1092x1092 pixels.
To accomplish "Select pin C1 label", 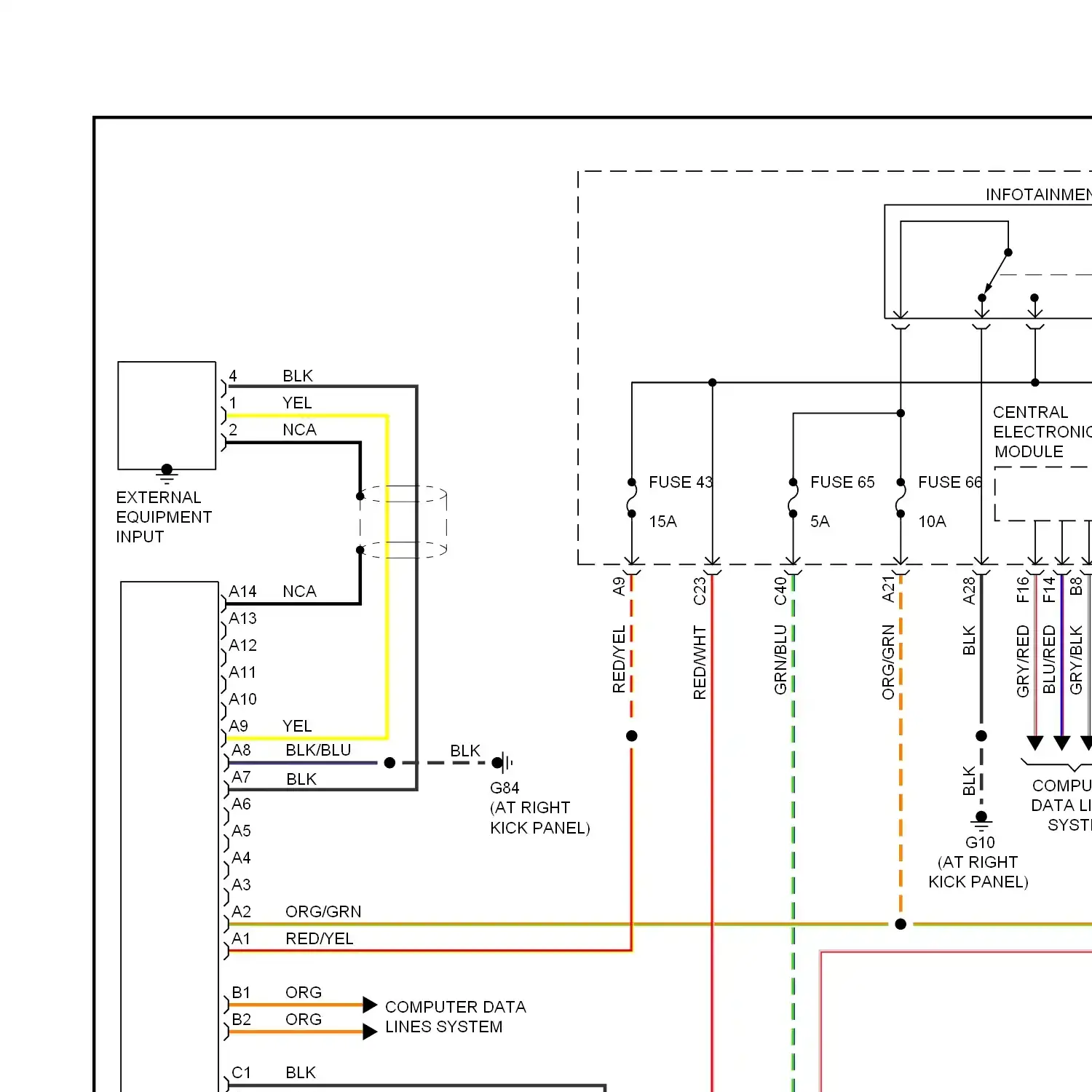I will (241, 1072).
